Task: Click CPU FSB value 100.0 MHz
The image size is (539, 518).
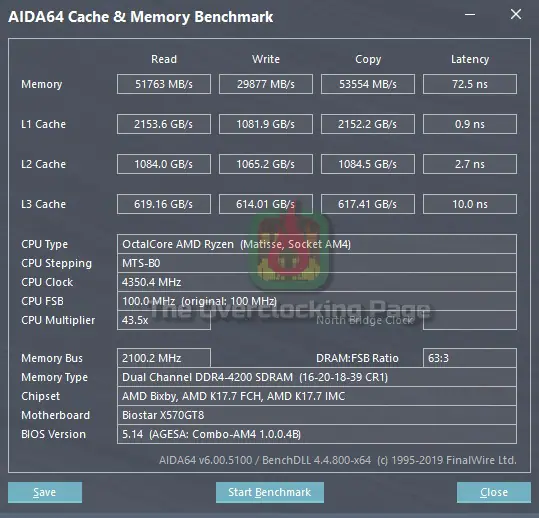Action: click(x=317, y=301)
